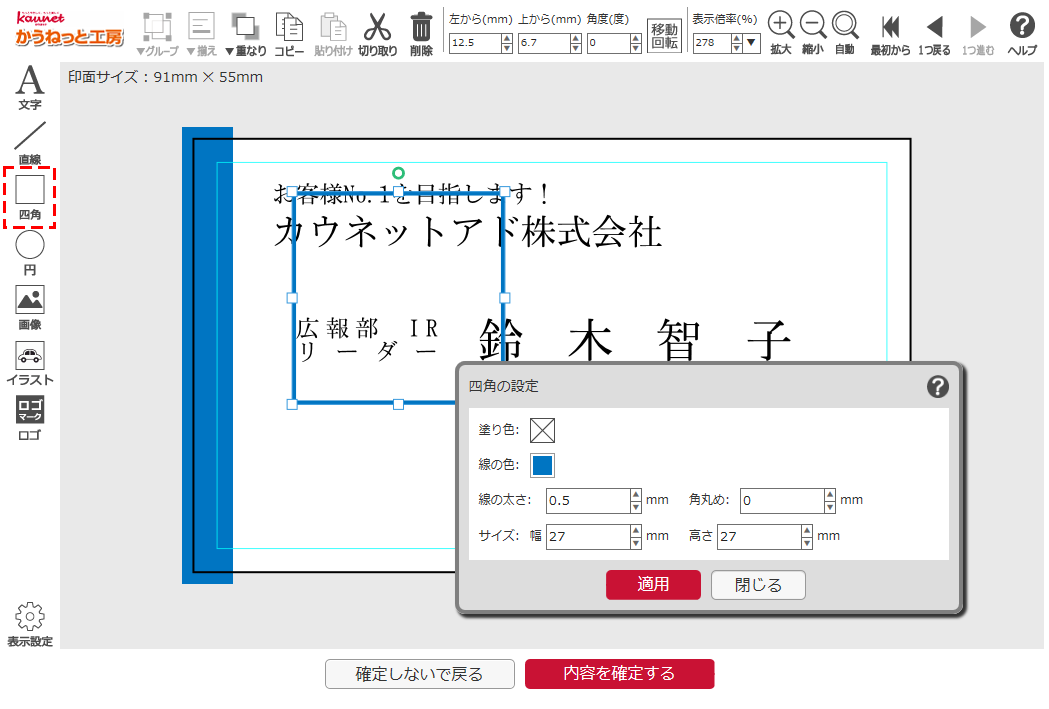This screenshot has width=1049, height=709.
Task: Click stepper arrows of 幅 field
Action: [x=636, y=536]
